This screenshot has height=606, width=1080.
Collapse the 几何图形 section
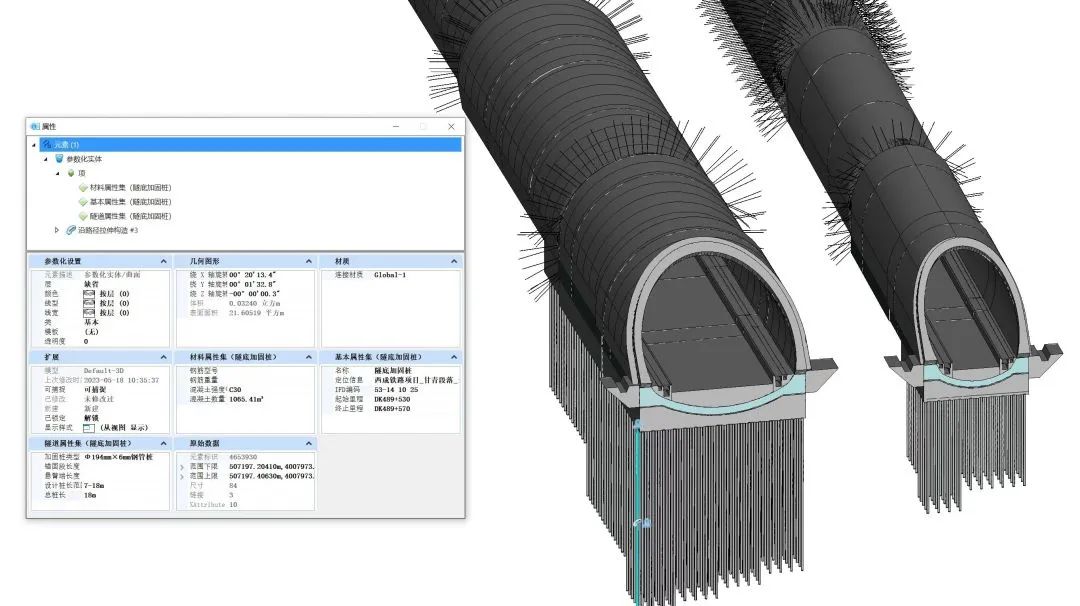(309, 262)
